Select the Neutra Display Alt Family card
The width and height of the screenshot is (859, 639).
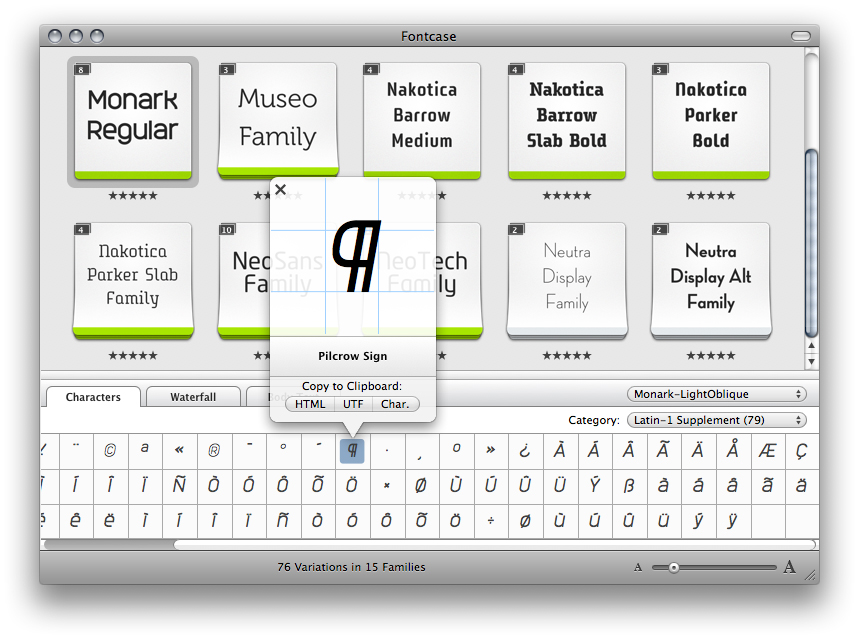(711, 281)
